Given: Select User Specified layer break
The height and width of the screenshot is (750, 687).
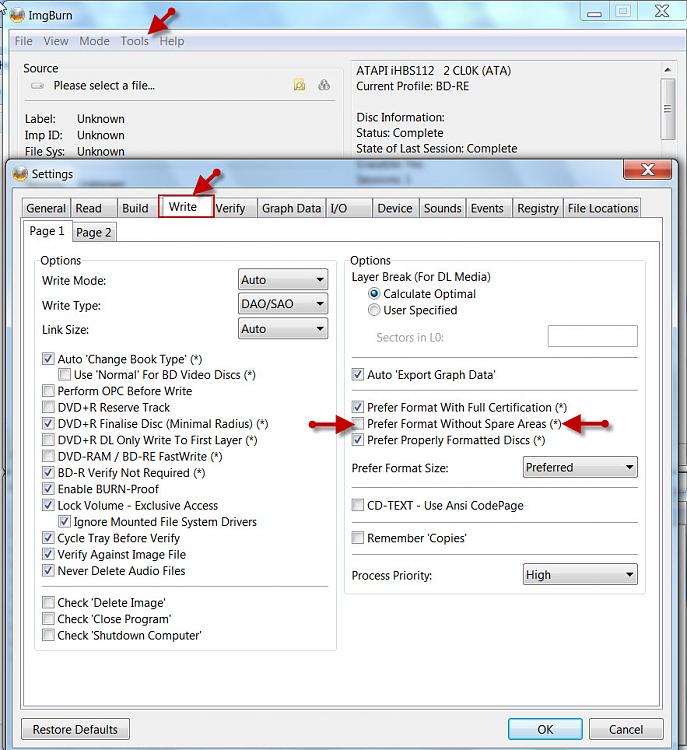Looking at the screenshot, I should coord(374,310).
